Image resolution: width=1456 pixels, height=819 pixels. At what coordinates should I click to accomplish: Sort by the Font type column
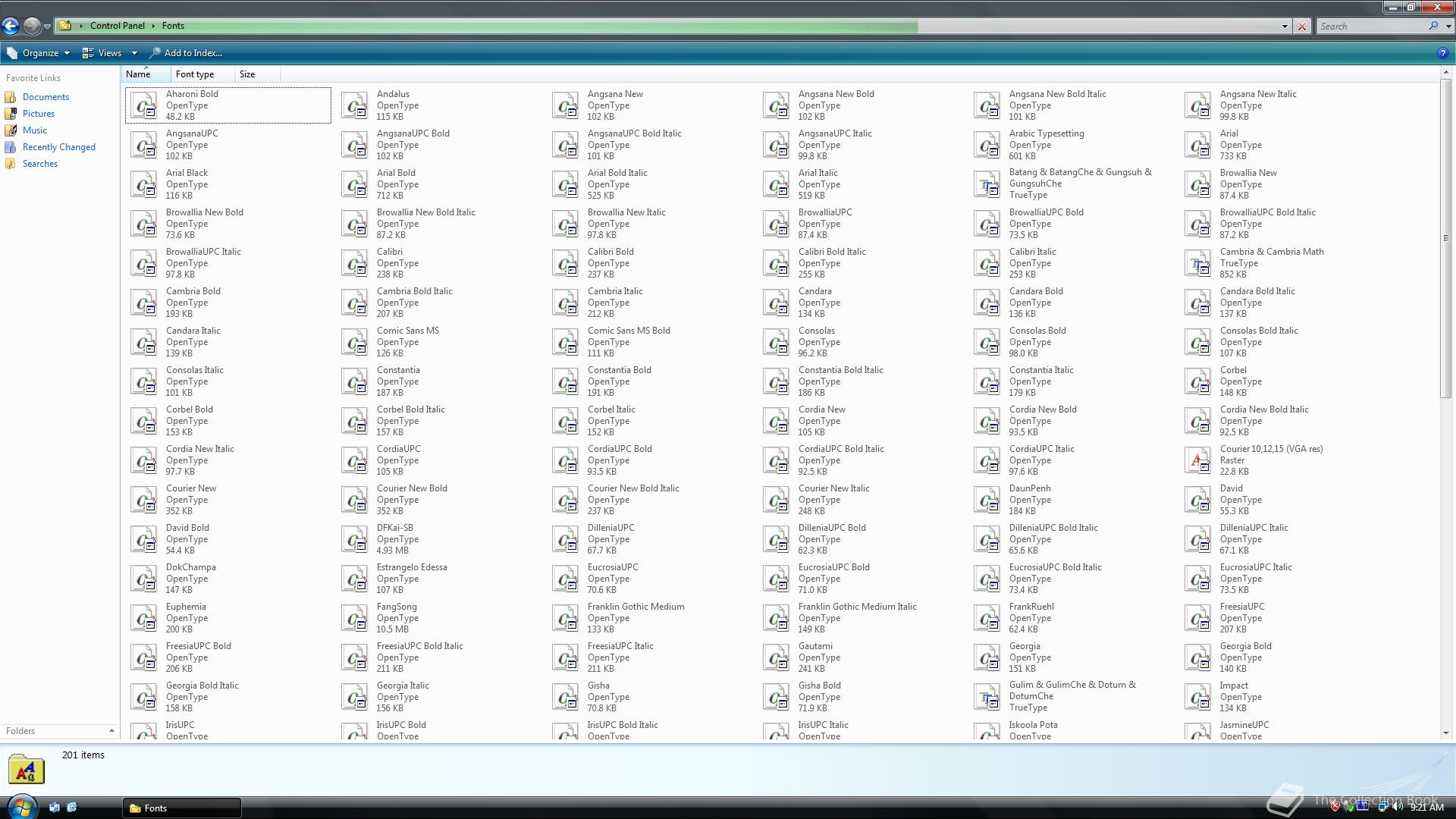[202, 74]
